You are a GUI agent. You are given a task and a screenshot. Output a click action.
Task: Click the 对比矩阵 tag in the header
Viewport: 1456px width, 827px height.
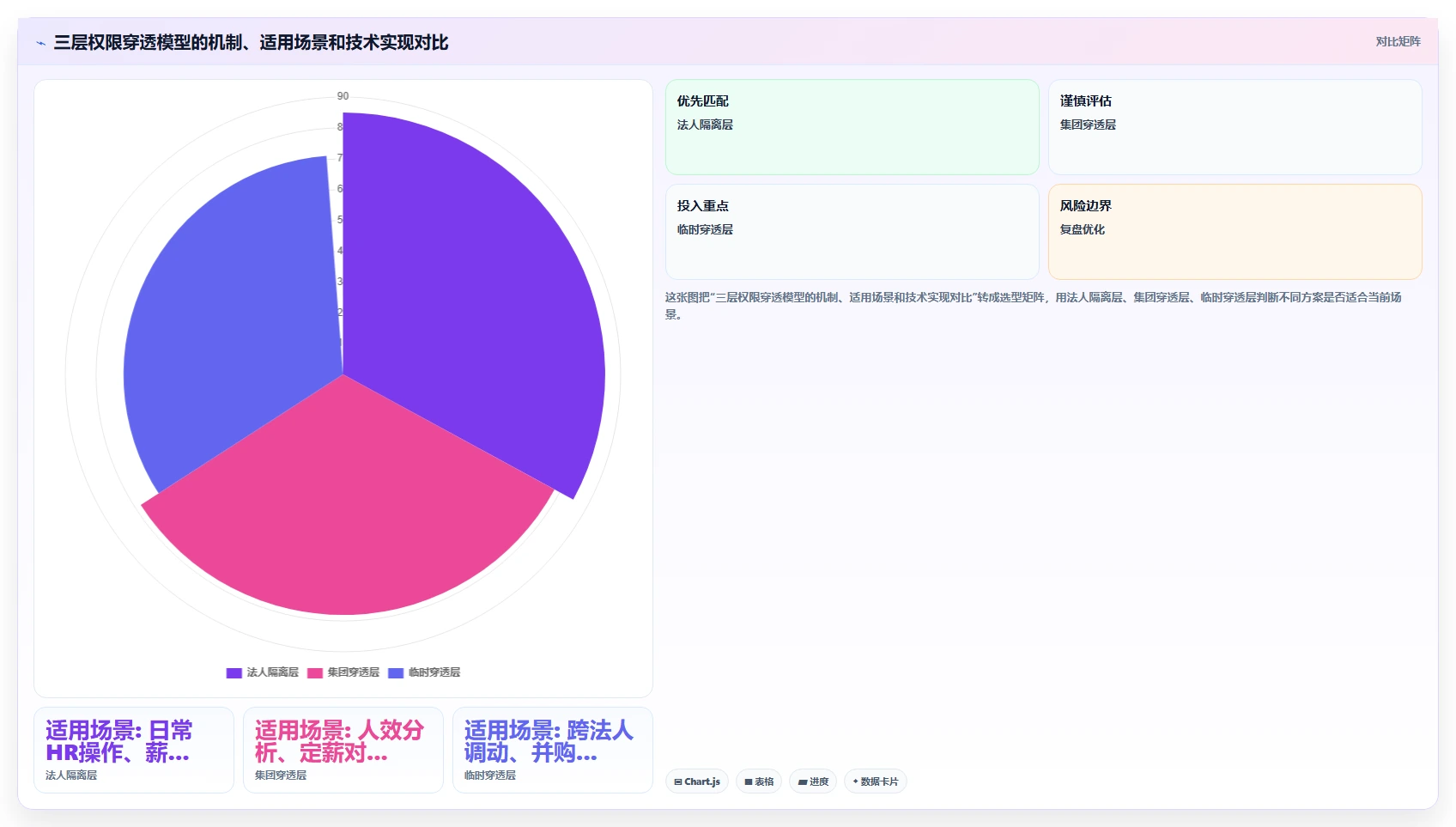(1398, 41)
